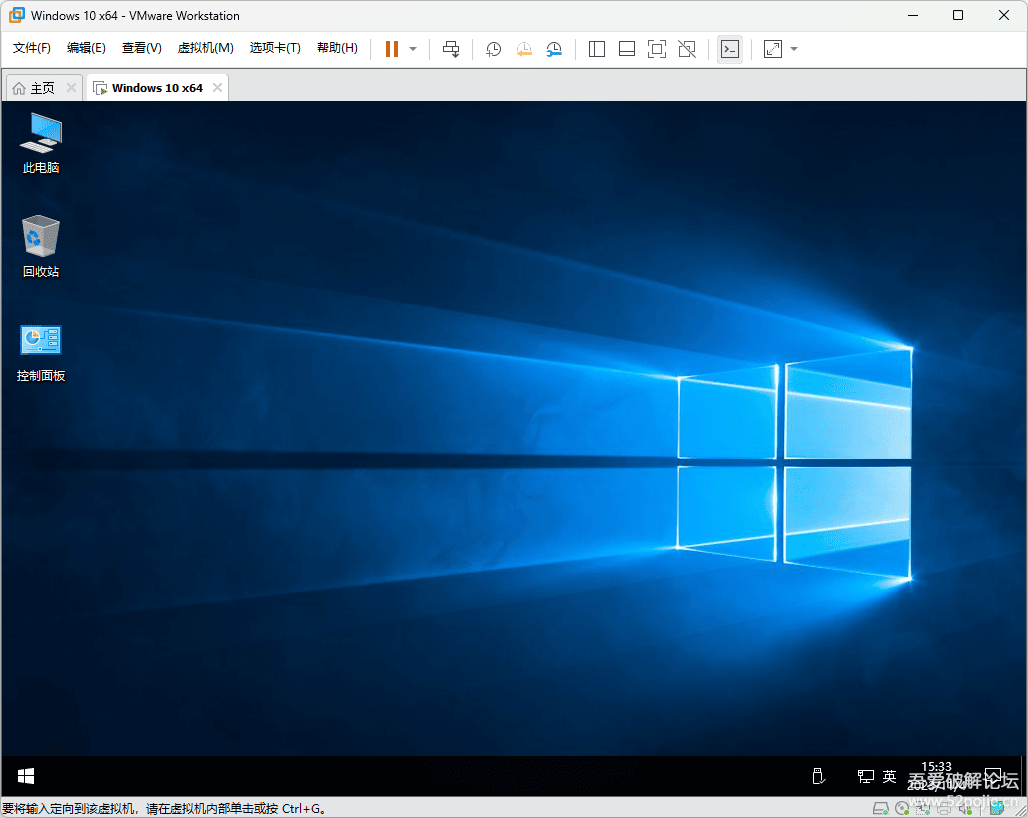This screenshot has width=1028, height=818.
Task: Open the 查看(V) menu
Action: click(x=142, y=49)
